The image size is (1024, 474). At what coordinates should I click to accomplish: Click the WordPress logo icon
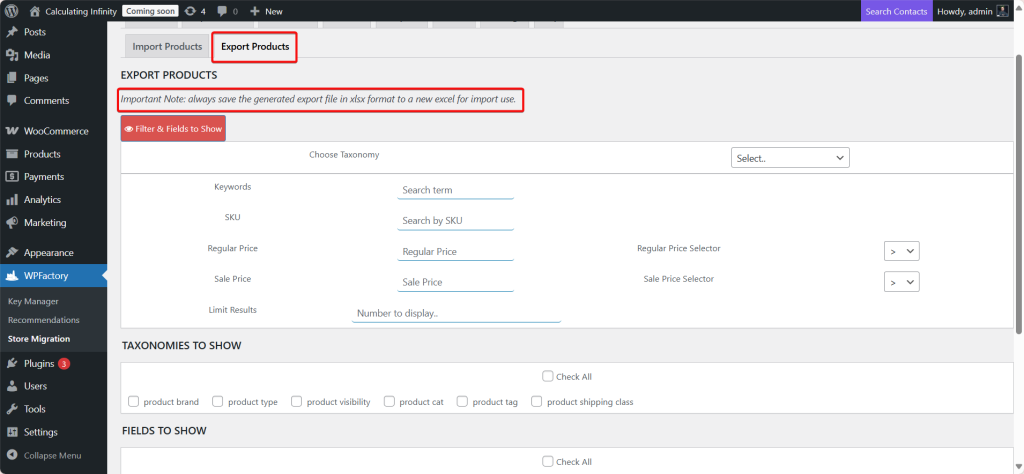click(12, 11)
